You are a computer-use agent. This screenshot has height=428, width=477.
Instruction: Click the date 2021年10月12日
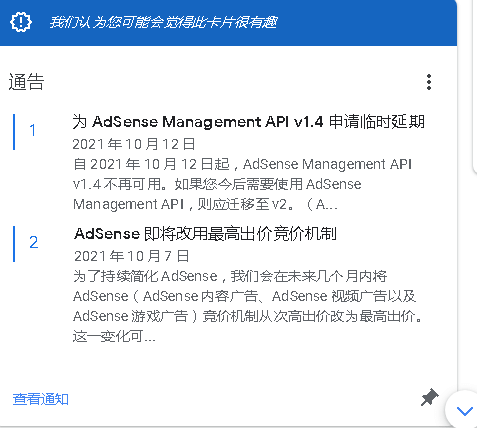click(x=134, y=144)
